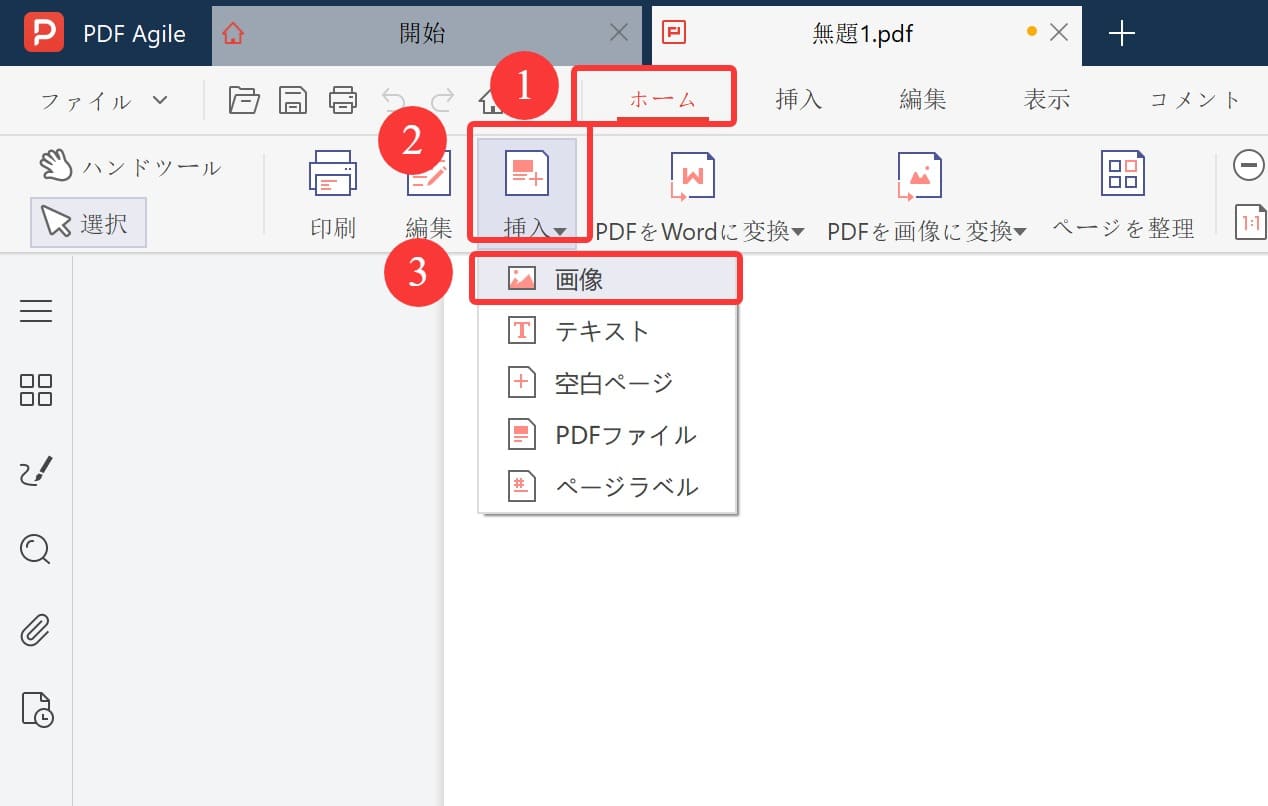The height and width of the screenshot is (806, 1268).
Task: Select the ハンドツール (Hand tool)
Action: tap(130, 167)
